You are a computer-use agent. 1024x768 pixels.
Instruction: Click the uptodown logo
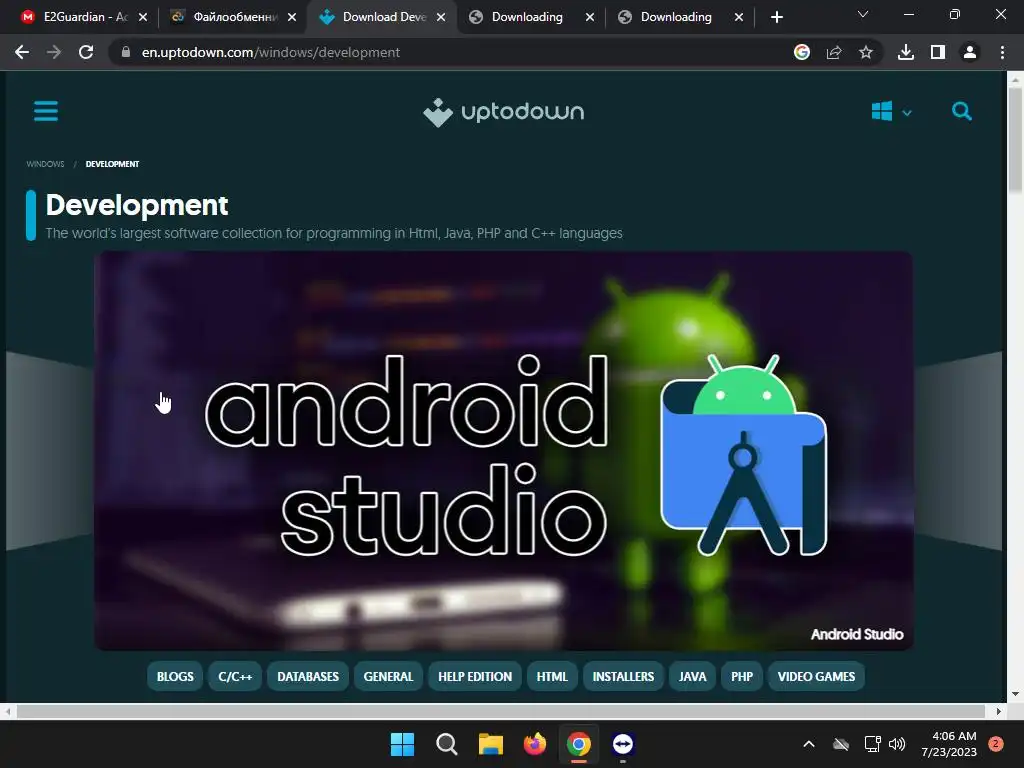coord(504,112)
